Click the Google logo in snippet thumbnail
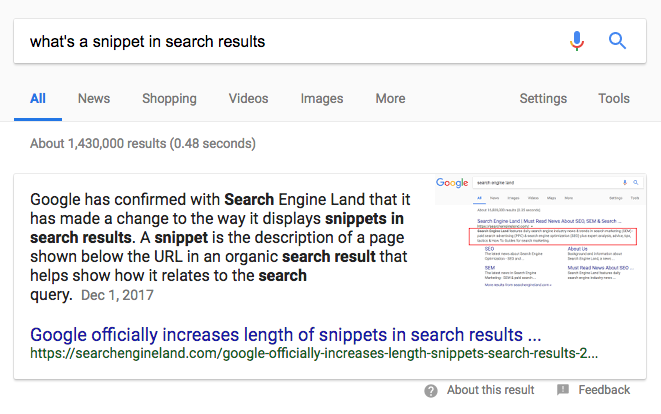 point(452,183)
